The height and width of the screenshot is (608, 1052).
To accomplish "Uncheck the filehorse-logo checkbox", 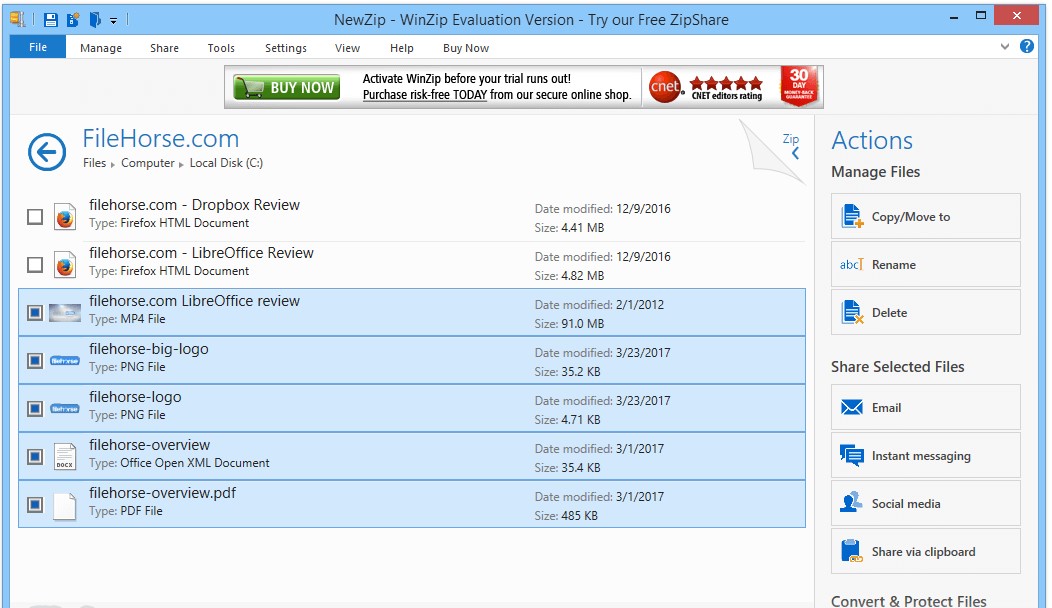I will pyautogui.click(x=35, y=409).
